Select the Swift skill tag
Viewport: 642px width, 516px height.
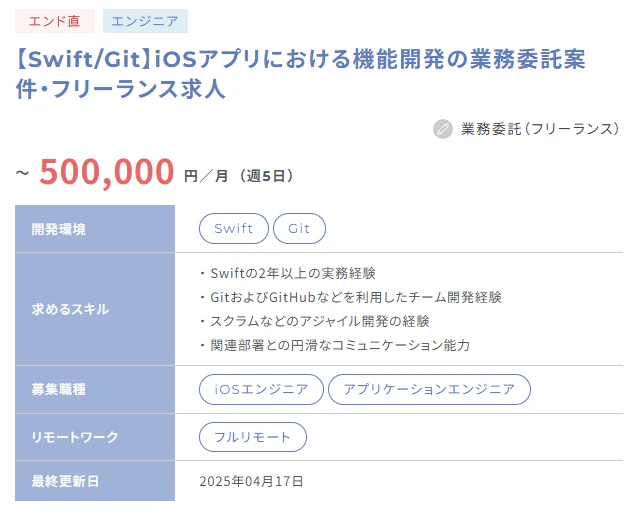click(x=234, y=229)
